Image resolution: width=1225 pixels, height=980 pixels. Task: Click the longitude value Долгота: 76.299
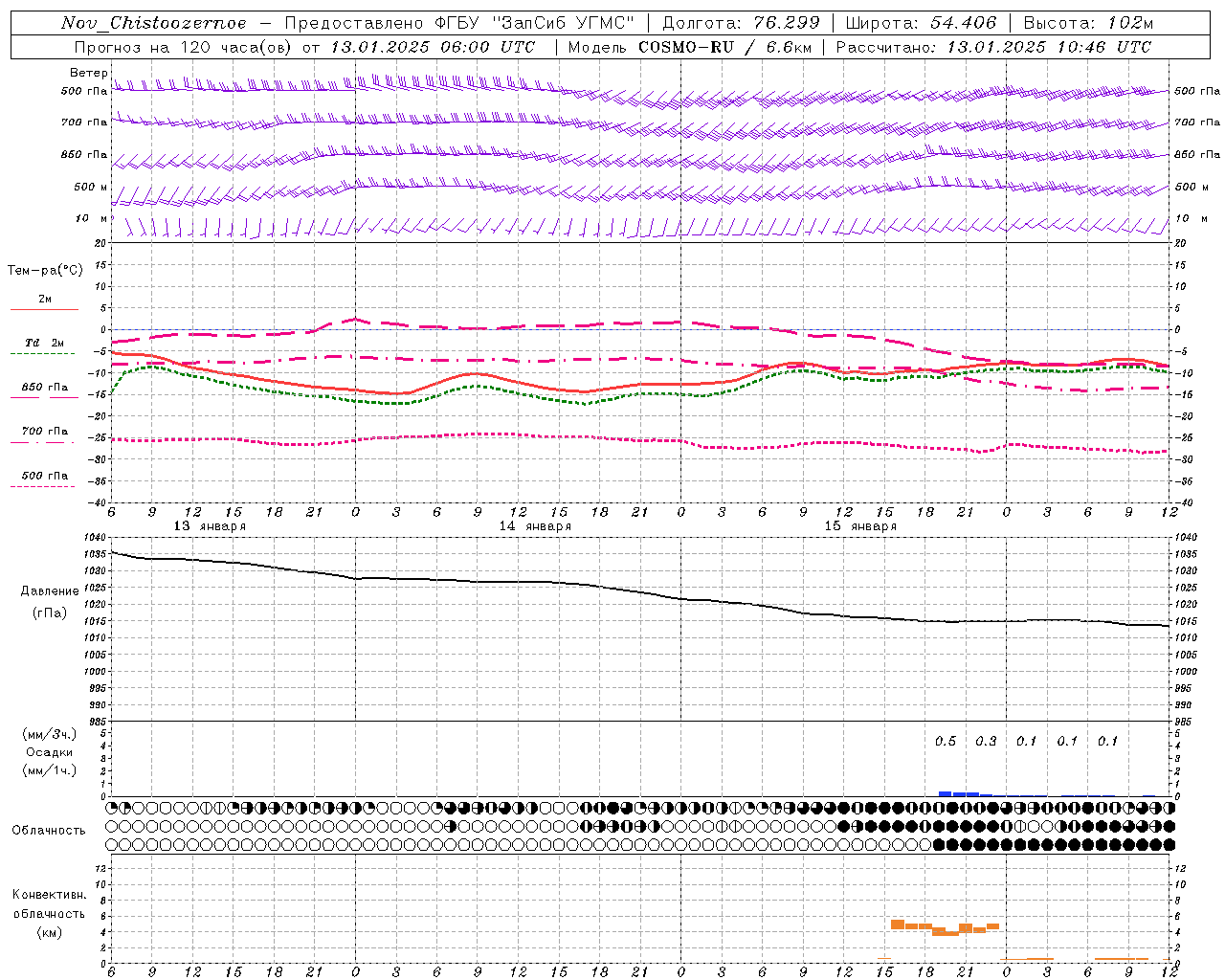[741, 23]
